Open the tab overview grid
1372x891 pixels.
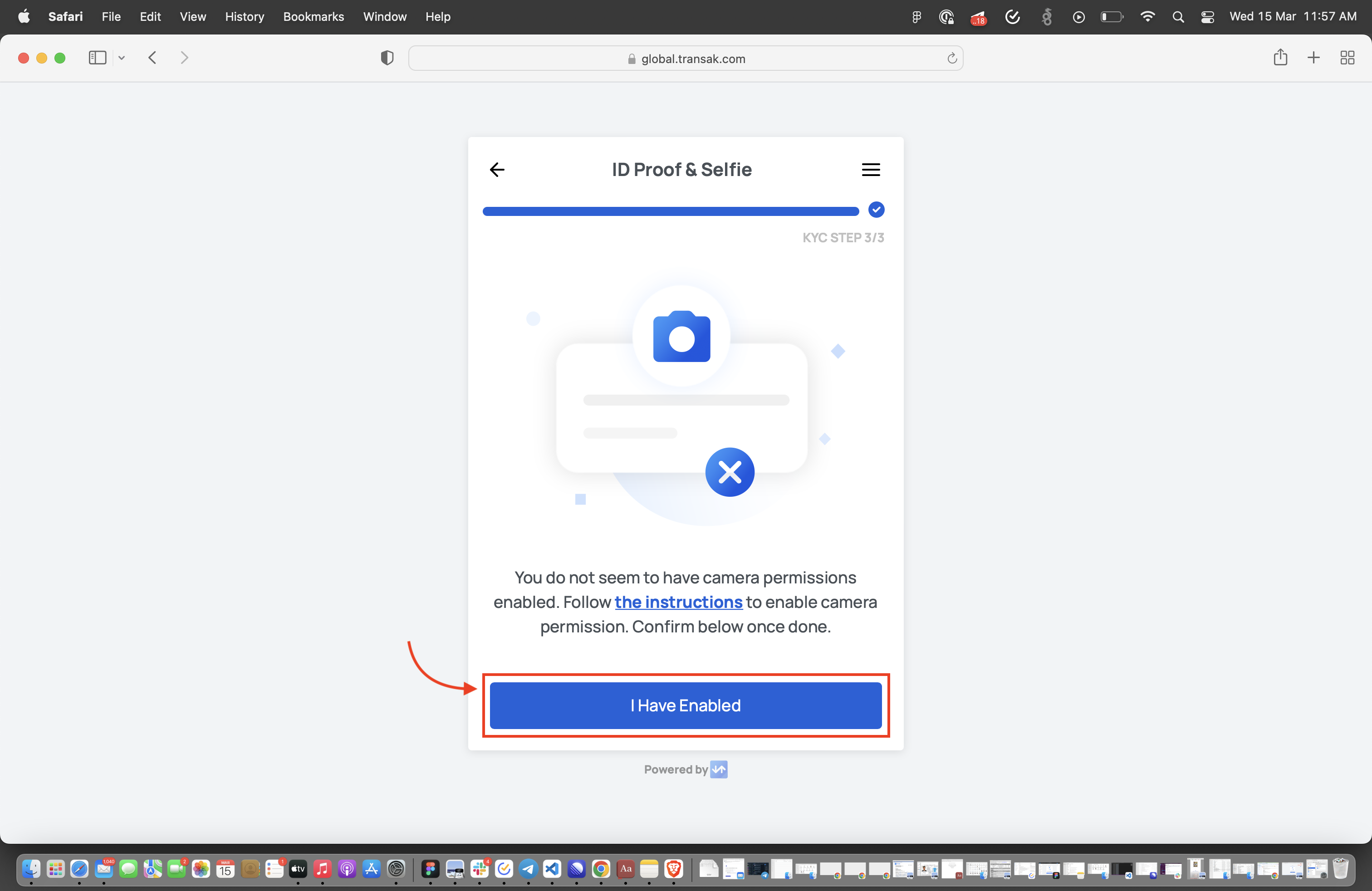coord(1348,58)
